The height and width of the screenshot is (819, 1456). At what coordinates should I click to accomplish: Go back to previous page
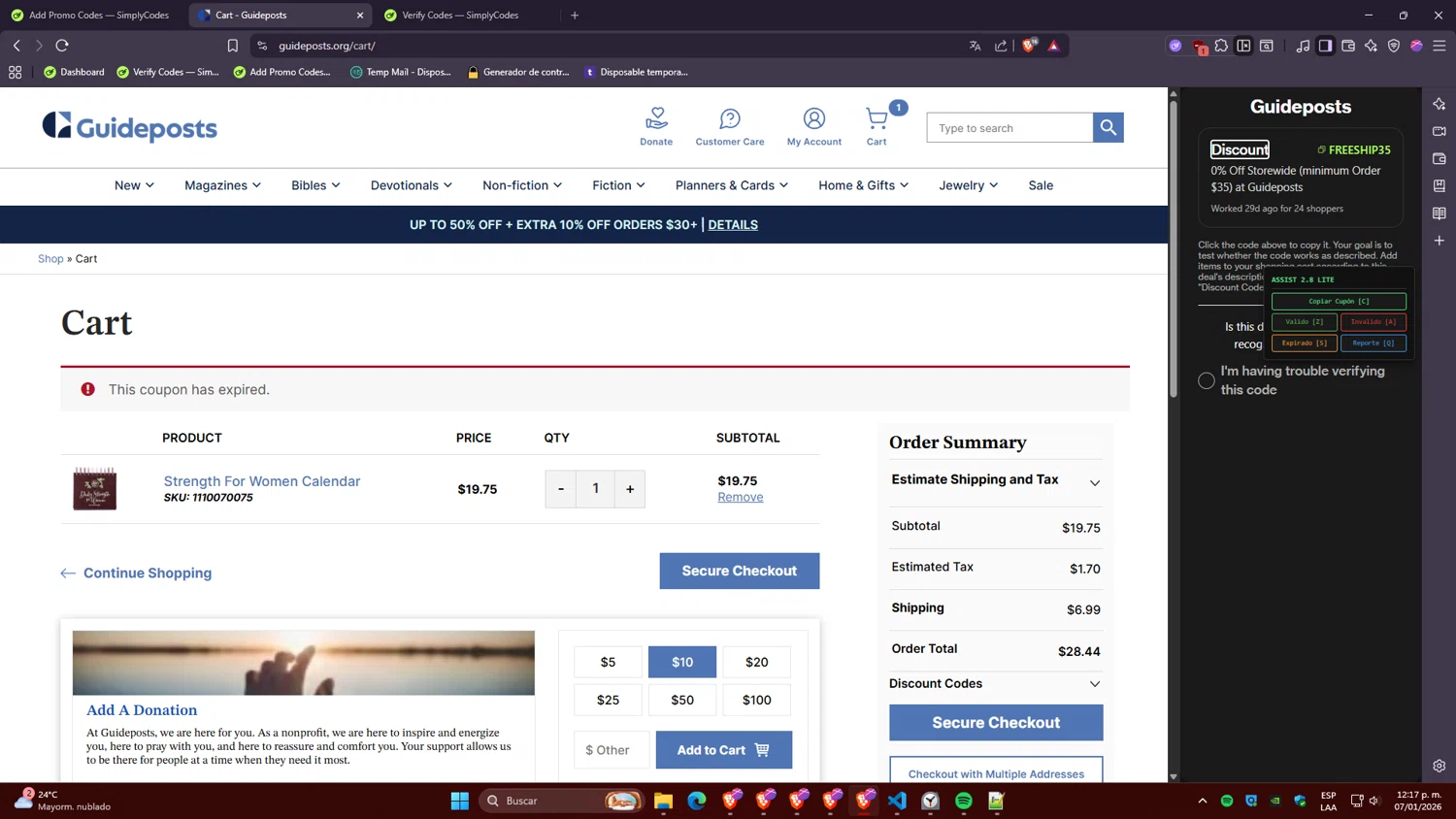[x=17, y=46]
